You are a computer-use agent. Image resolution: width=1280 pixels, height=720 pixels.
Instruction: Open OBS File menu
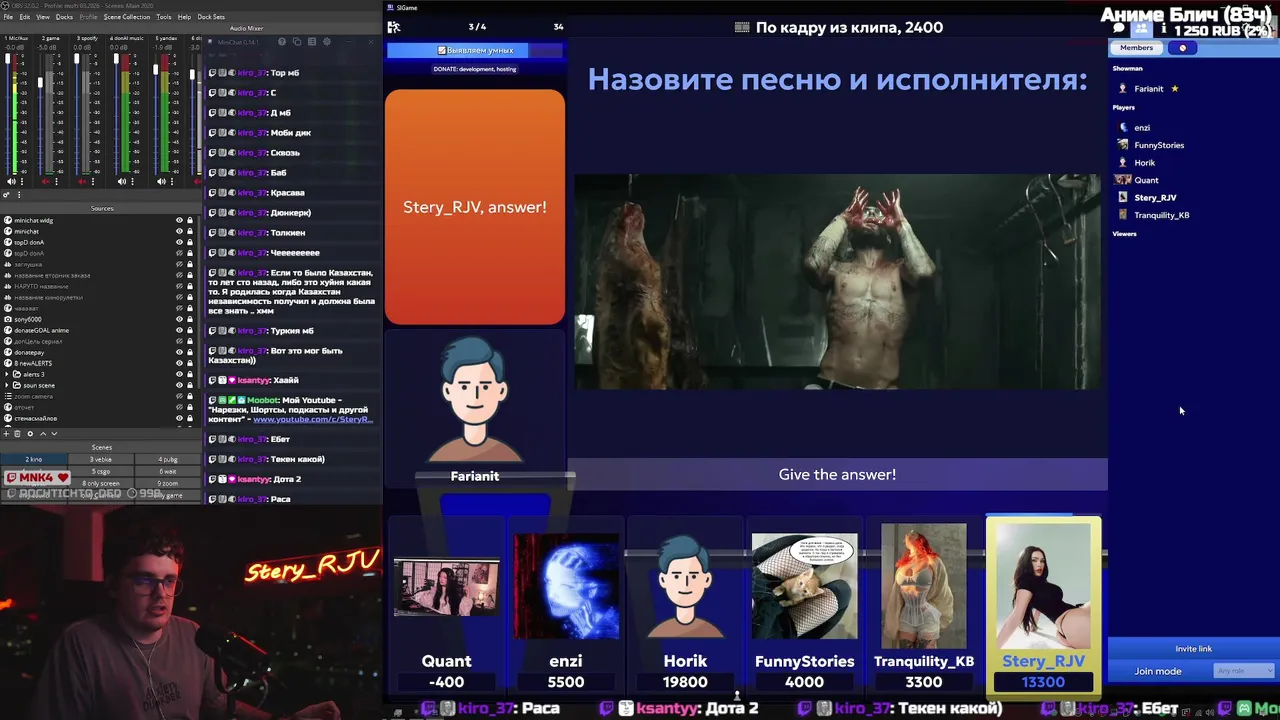tap(10, 17)
